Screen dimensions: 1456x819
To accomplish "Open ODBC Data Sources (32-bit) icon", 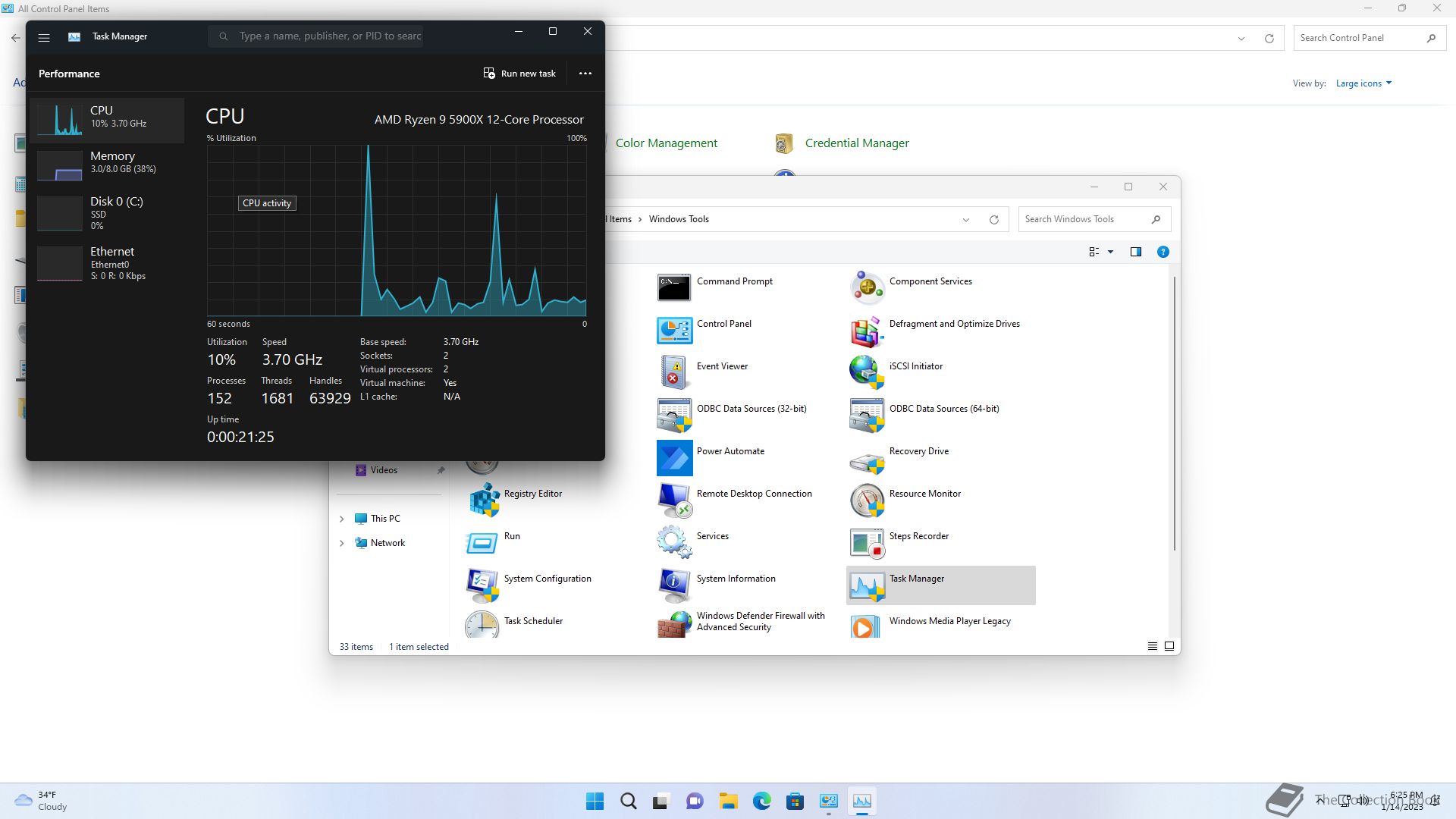I will click(x=674, y=416).
